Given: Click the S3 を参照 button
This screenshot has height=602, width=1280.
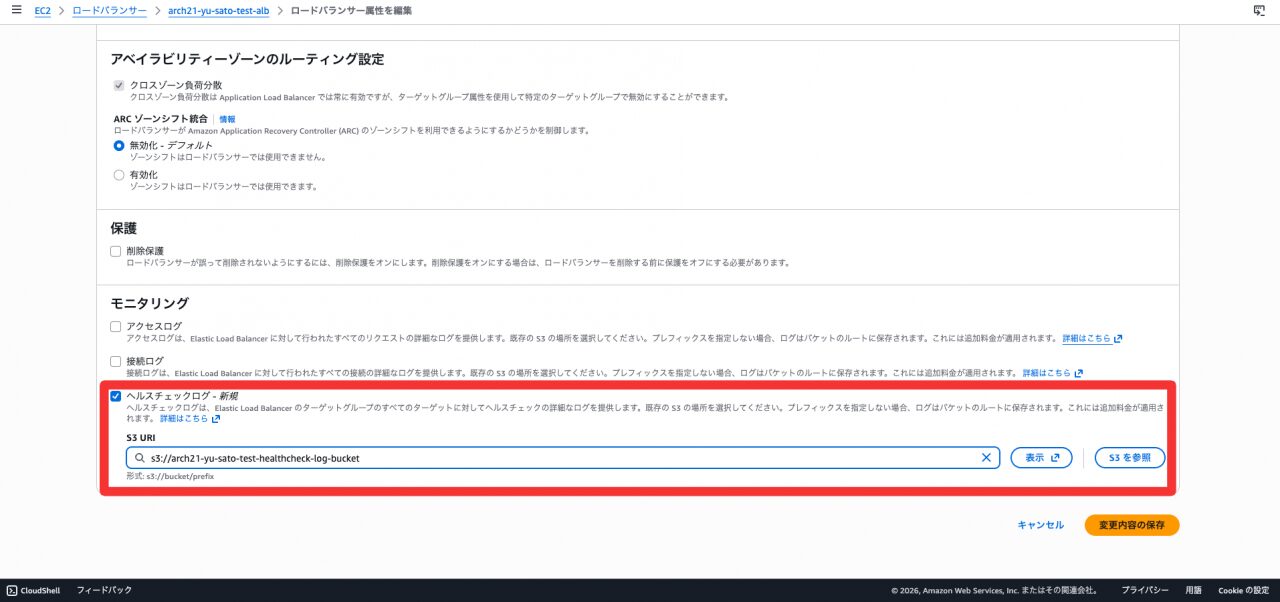Looking at the screenshot, I should (1129, 458).
